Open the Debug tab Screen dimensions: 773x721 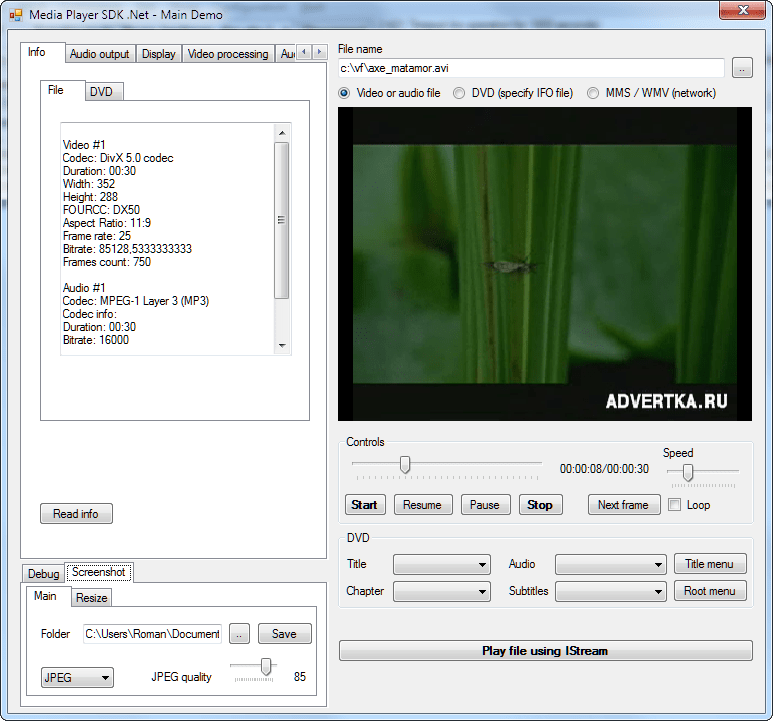[x=43, y=574]
